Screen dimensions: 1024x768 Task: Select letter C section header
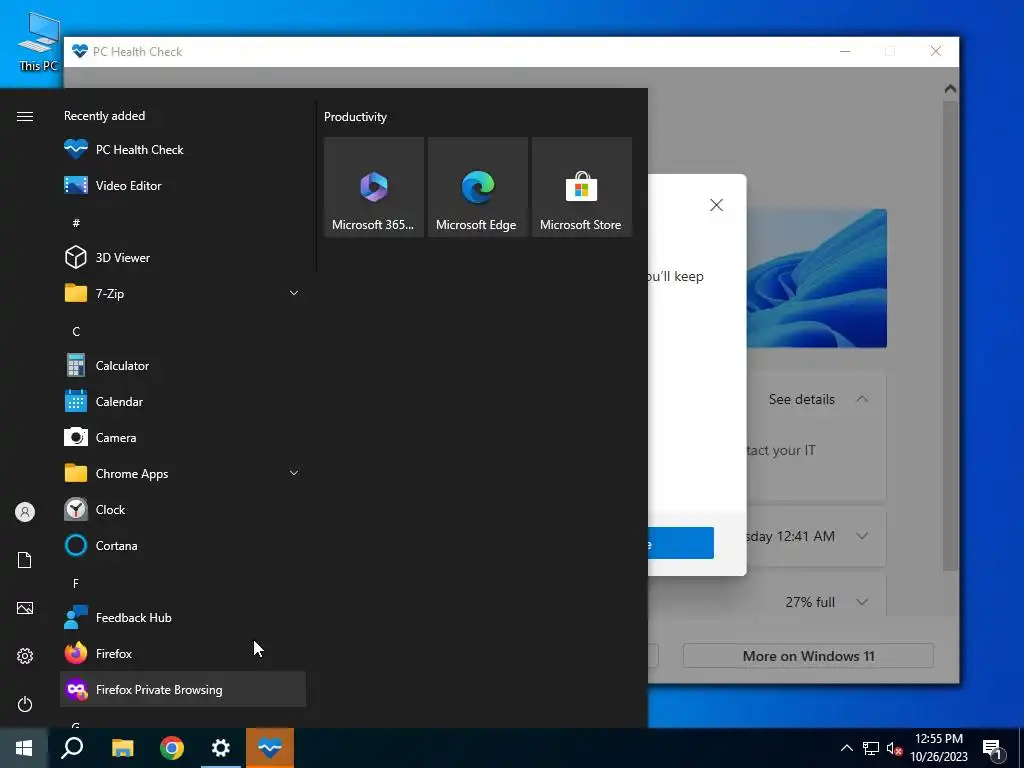(x=76, y=332)
